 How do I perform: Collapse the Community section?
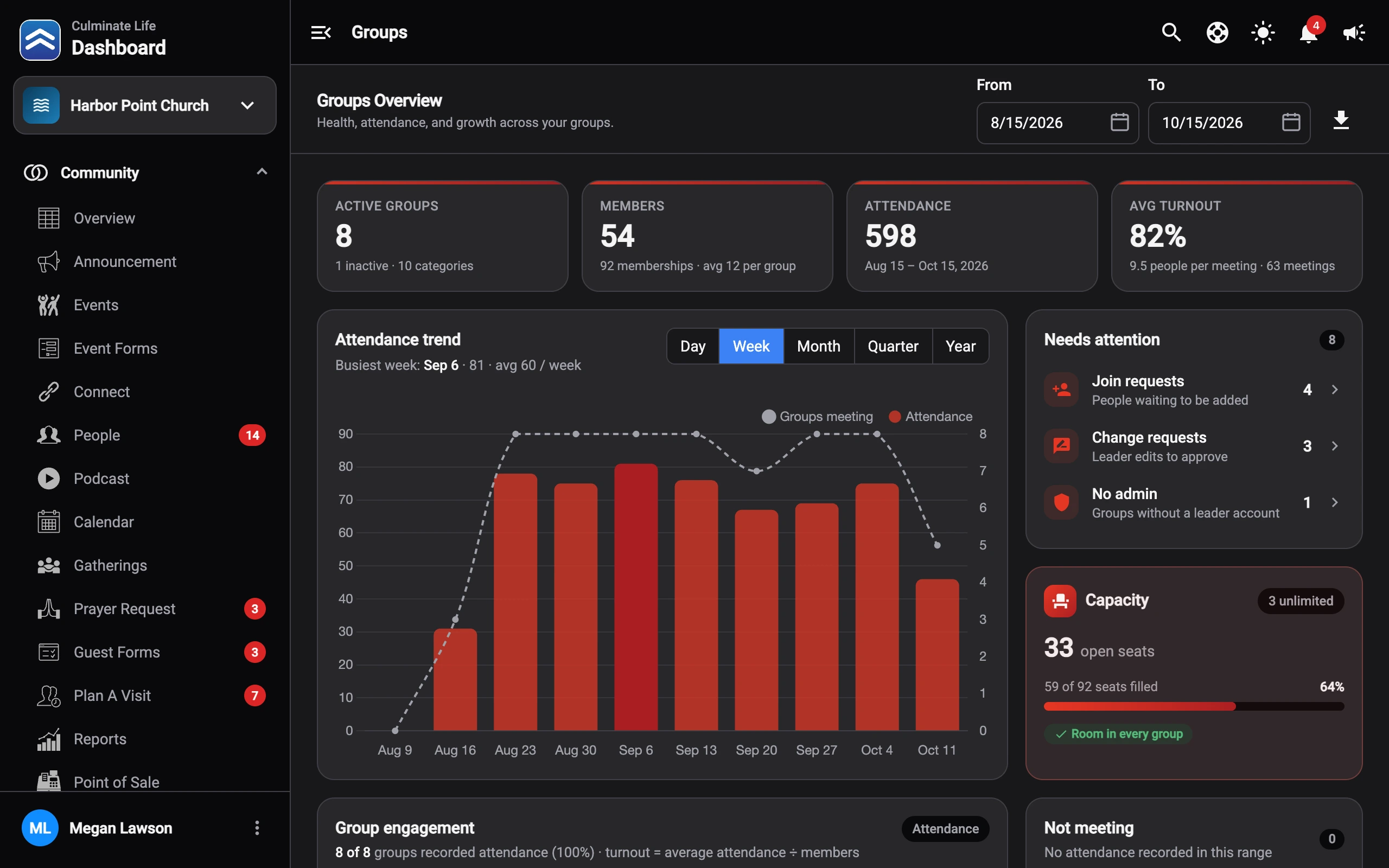262,171
